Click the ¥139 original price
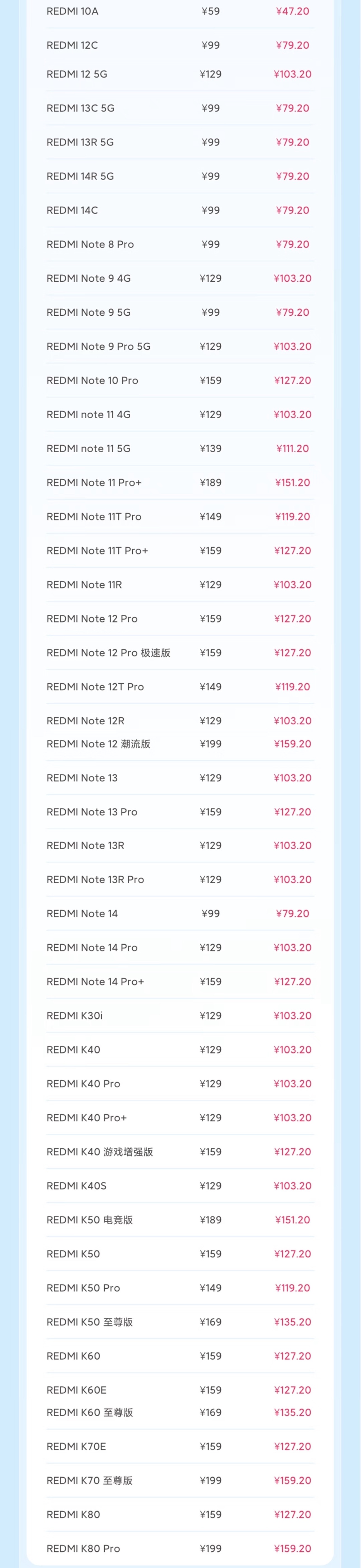361x1568 pixels. 211,449
